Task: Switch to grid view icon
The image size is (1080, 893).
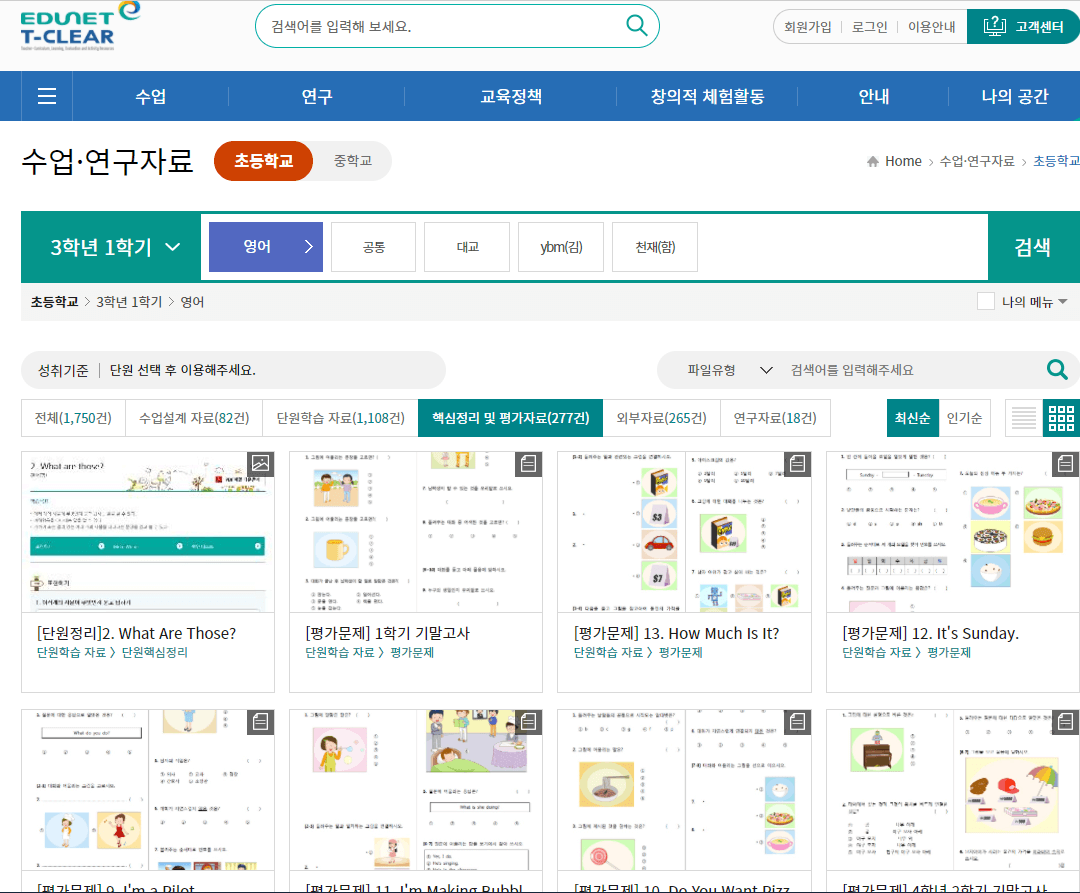Action: [x=1061, y=418]
